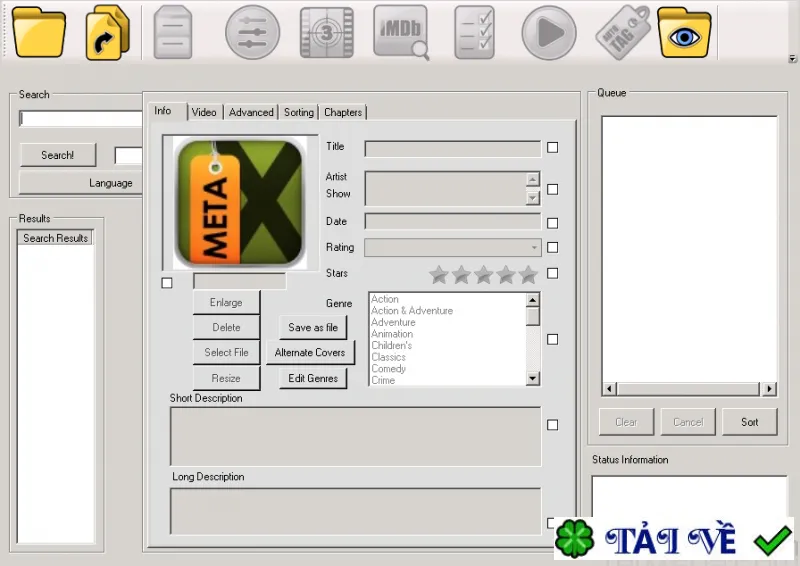Click Save as file button
The image size is (800, 566).
tap(313, 328)
